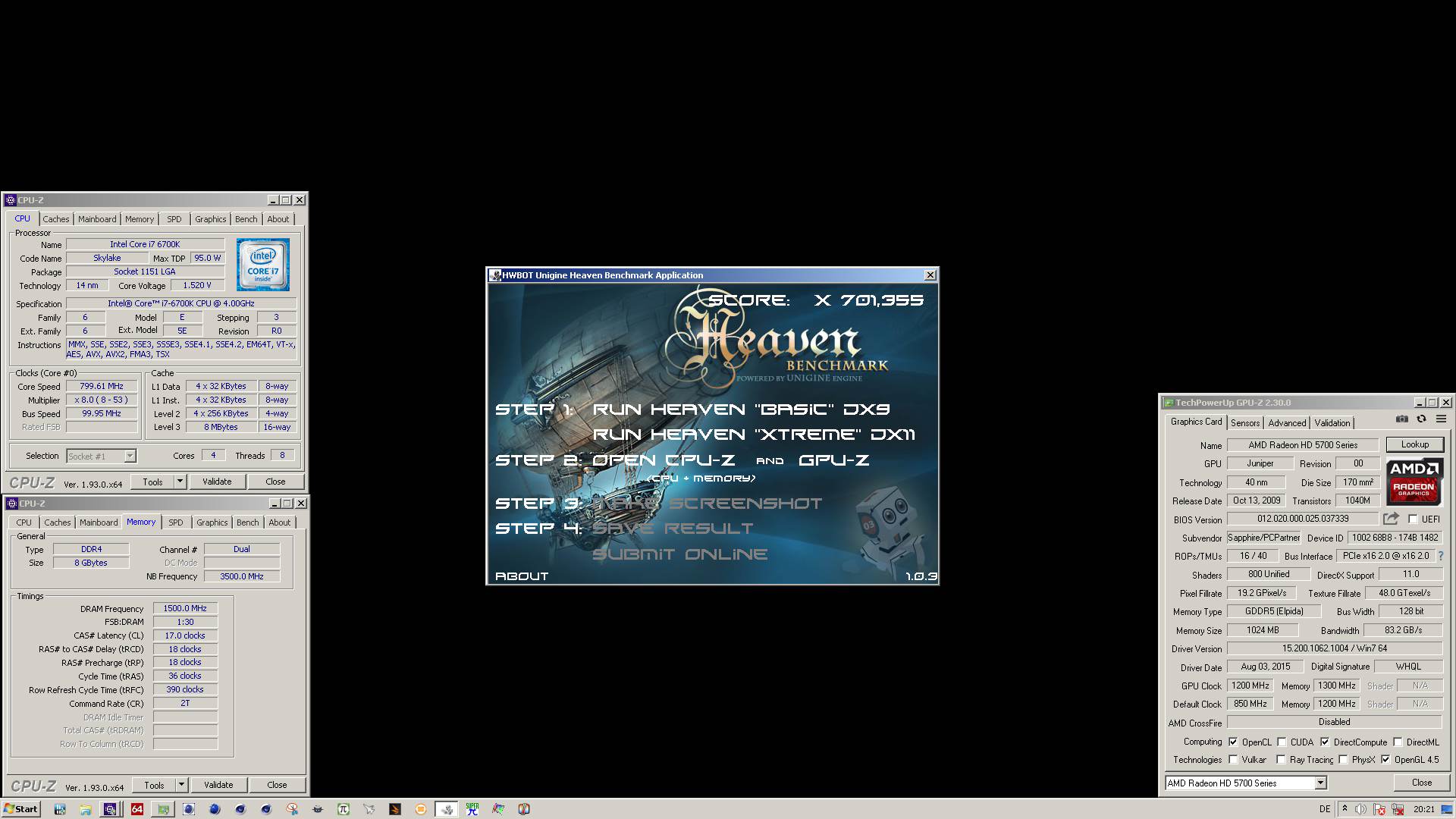Toggle the DirectML checkbox
The width and height of the screenshot is (1456, 819).
(x=1398, y=742)
